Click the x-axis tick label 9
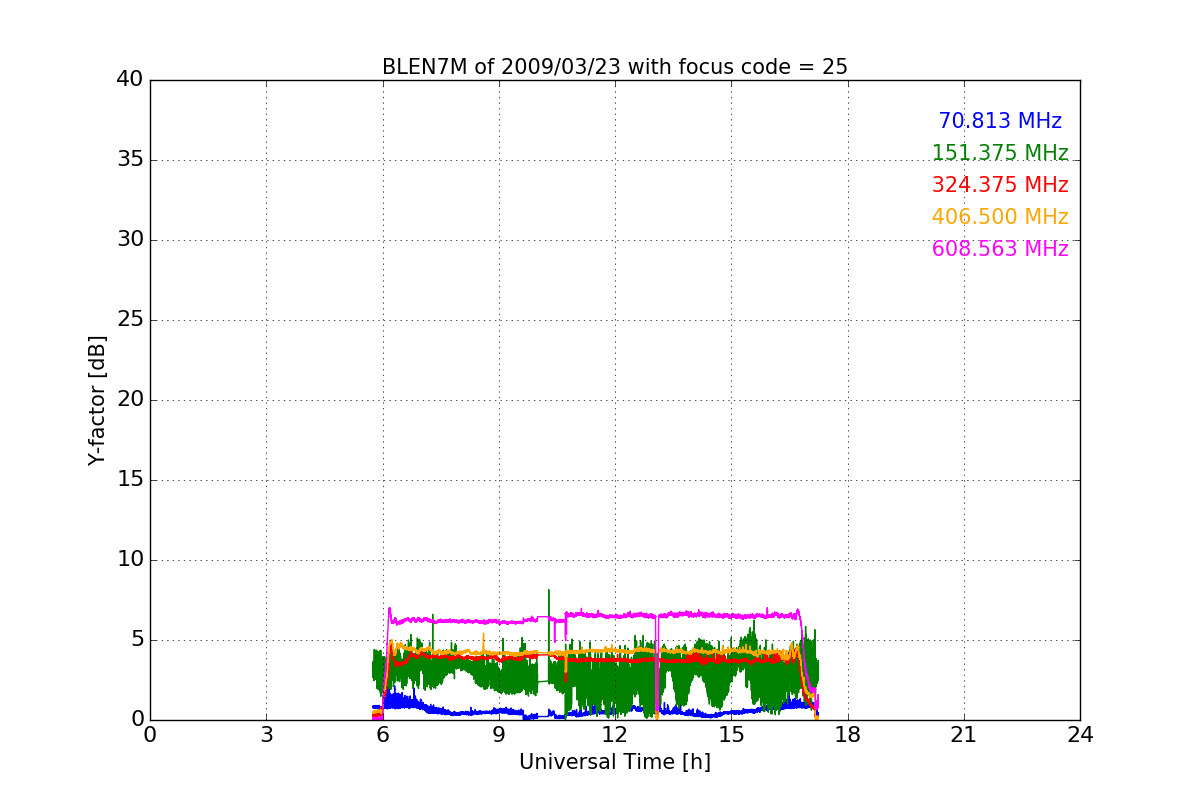 tap(499, 735)
